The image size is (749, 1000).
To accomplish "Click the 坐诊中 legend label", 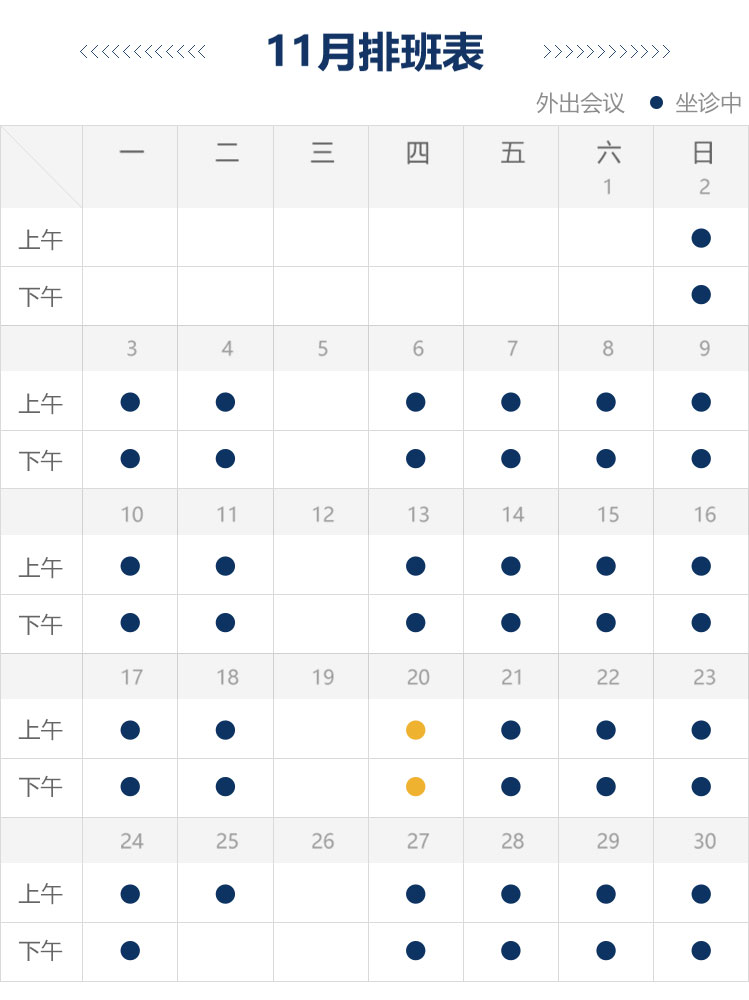I will tap(709, 103).
